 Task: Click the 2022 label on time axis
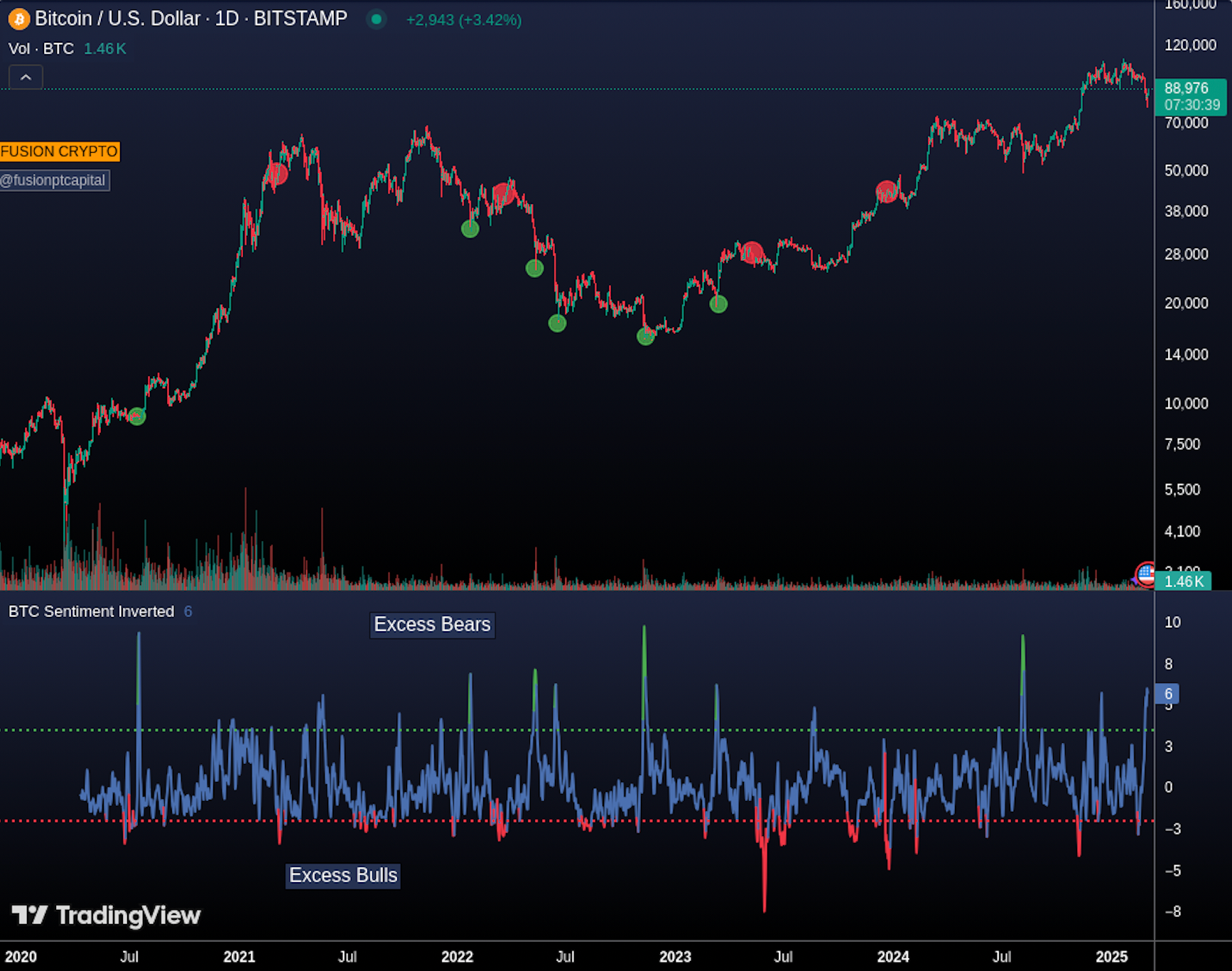click(x=458, y=957)
